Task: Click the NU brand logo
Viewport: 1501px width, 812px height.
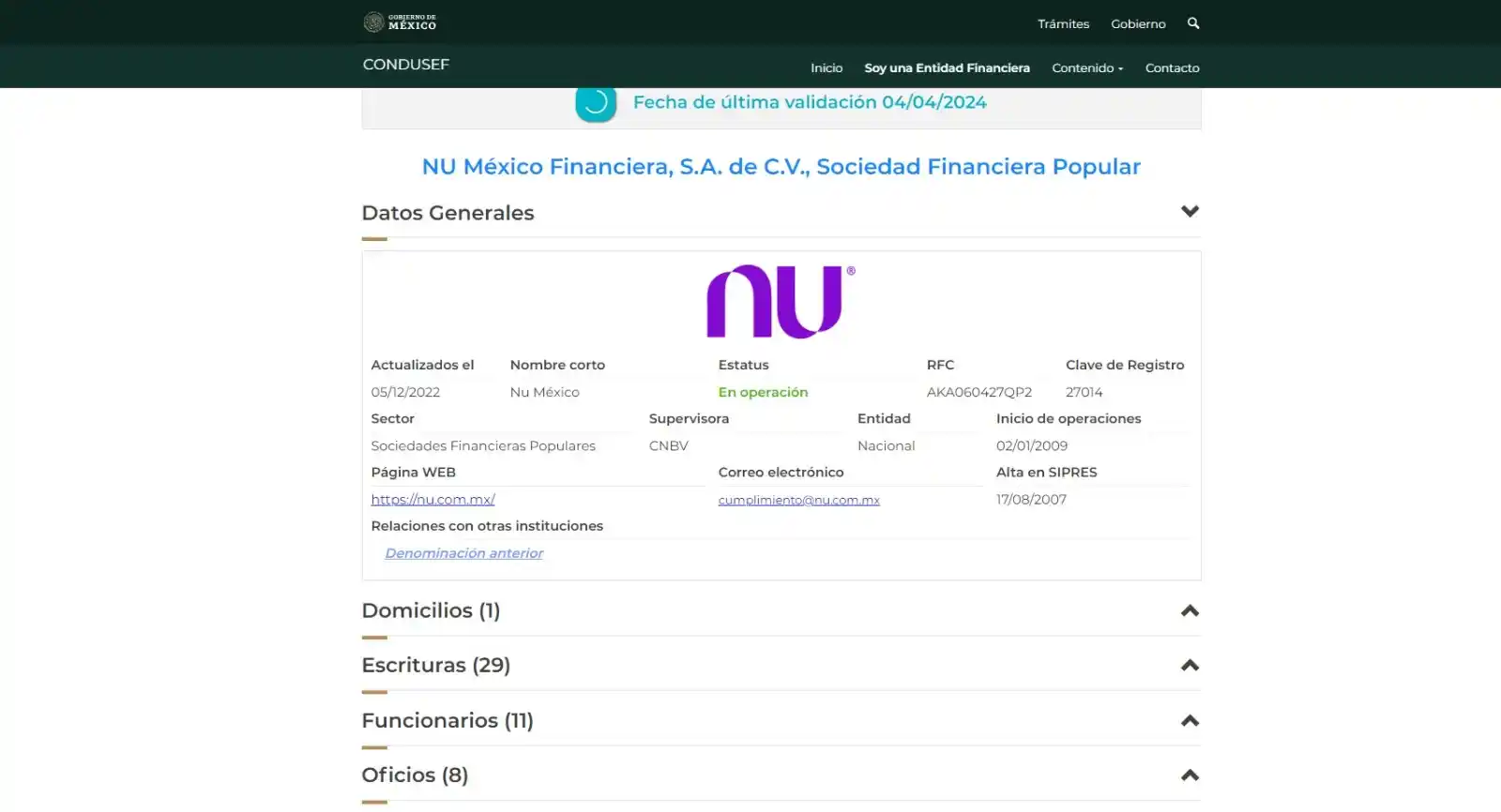Action: click(x=780, y=301)
